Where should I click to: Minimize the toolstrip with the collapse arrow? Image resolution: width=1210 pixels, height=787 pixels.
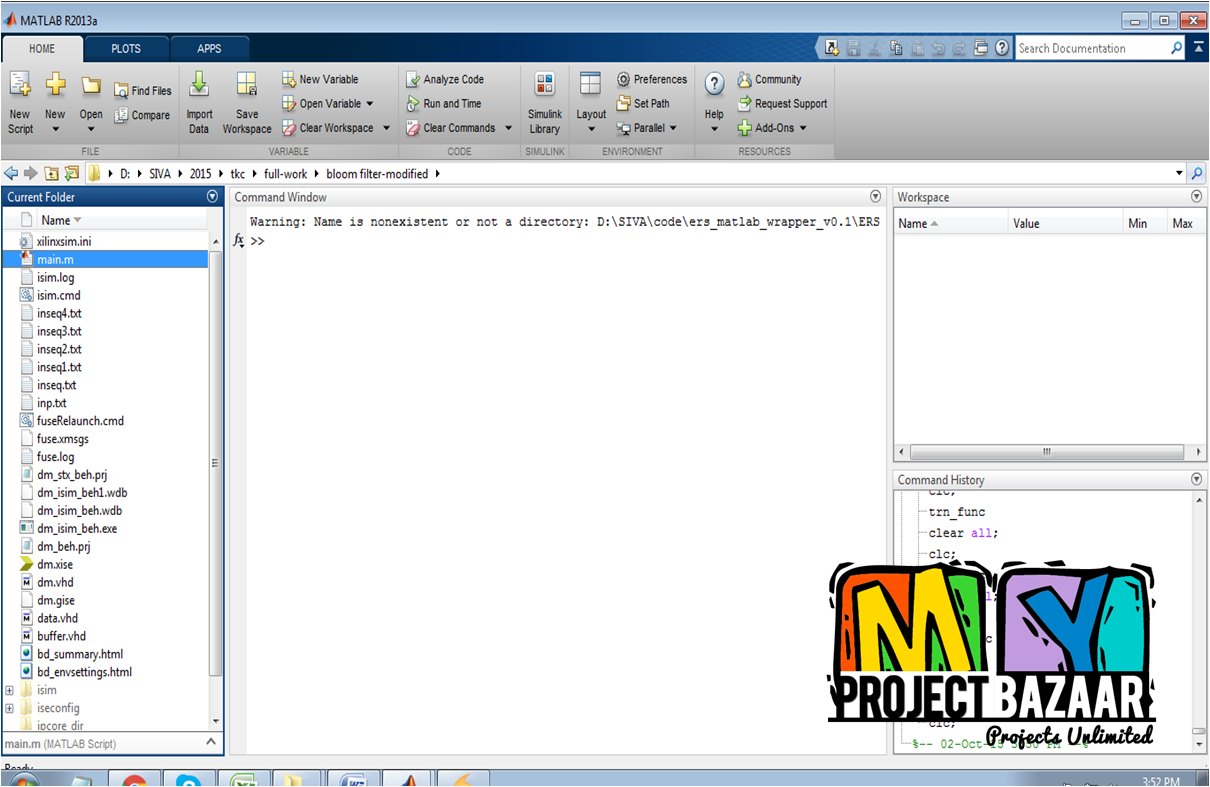tap(1199, 48)
